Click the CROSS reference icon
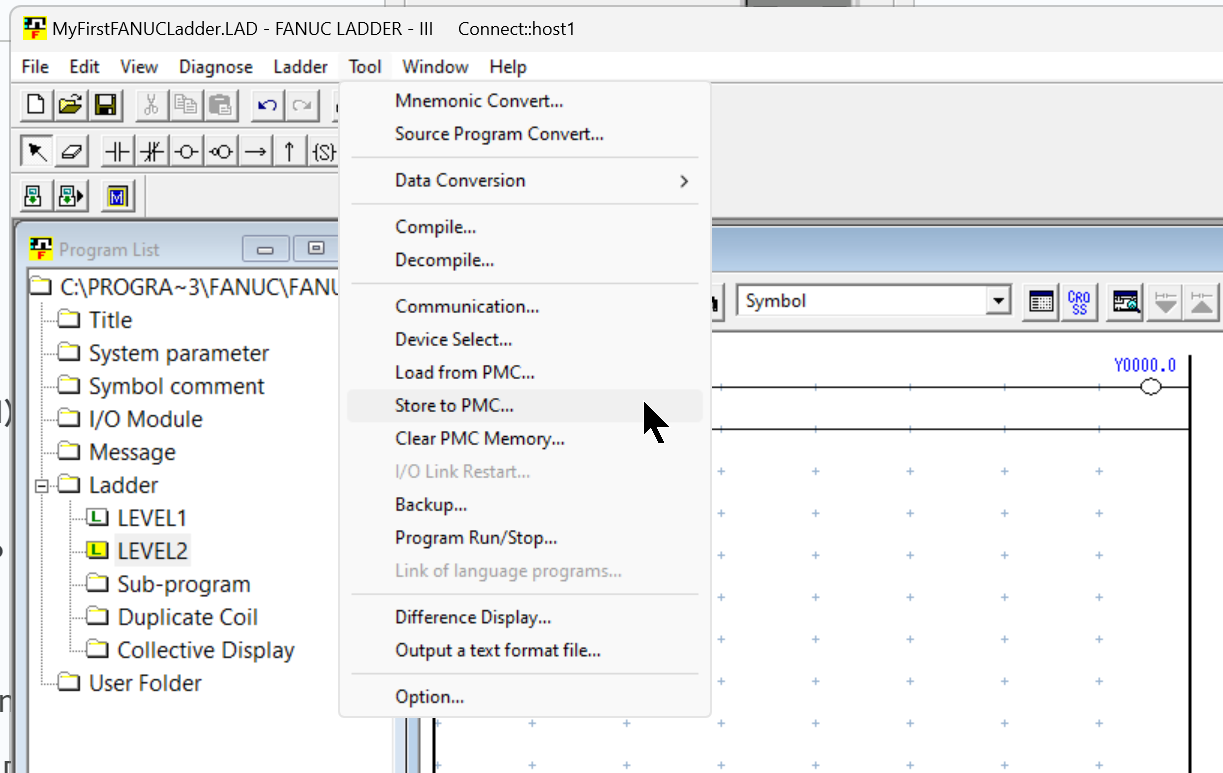Viewport: 1223px width, 773px height. pos(1079,301)
